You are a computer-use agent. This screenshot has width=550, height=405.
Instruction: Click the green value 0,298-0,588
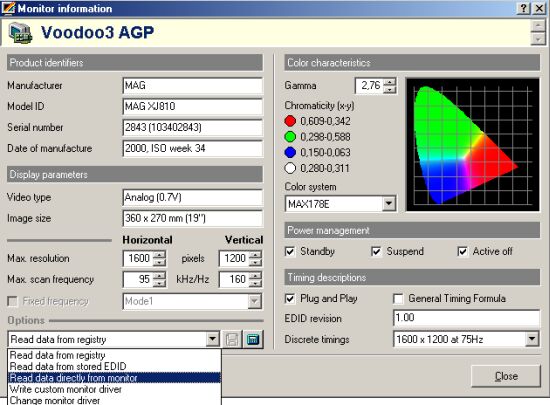pyautogui.click(x=325, y=137)
